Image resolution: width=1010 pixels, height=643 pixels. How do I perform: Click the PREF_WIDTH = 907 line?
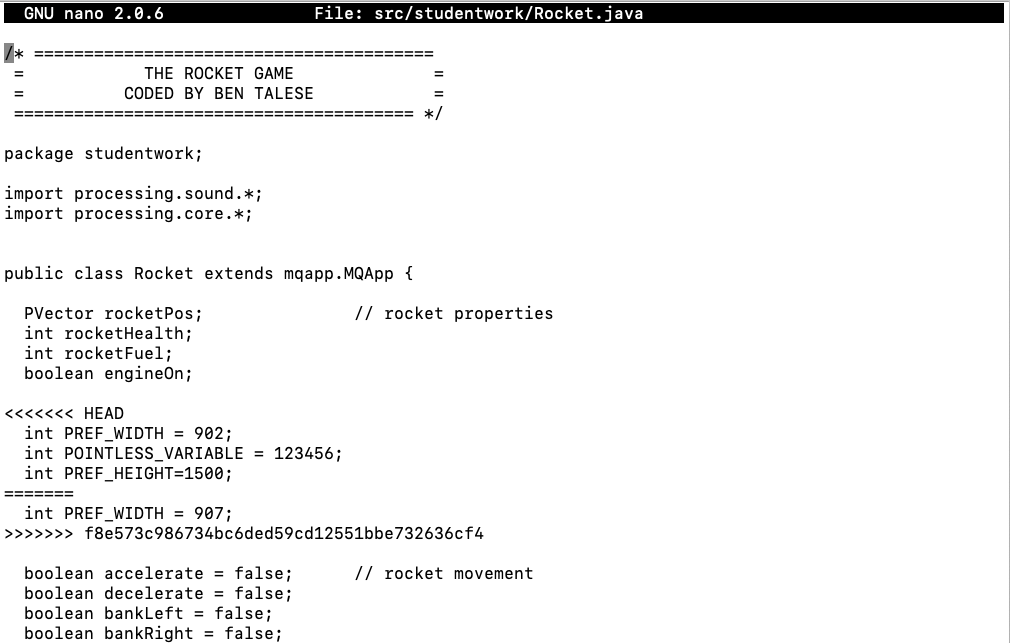(x=128, y=513)
